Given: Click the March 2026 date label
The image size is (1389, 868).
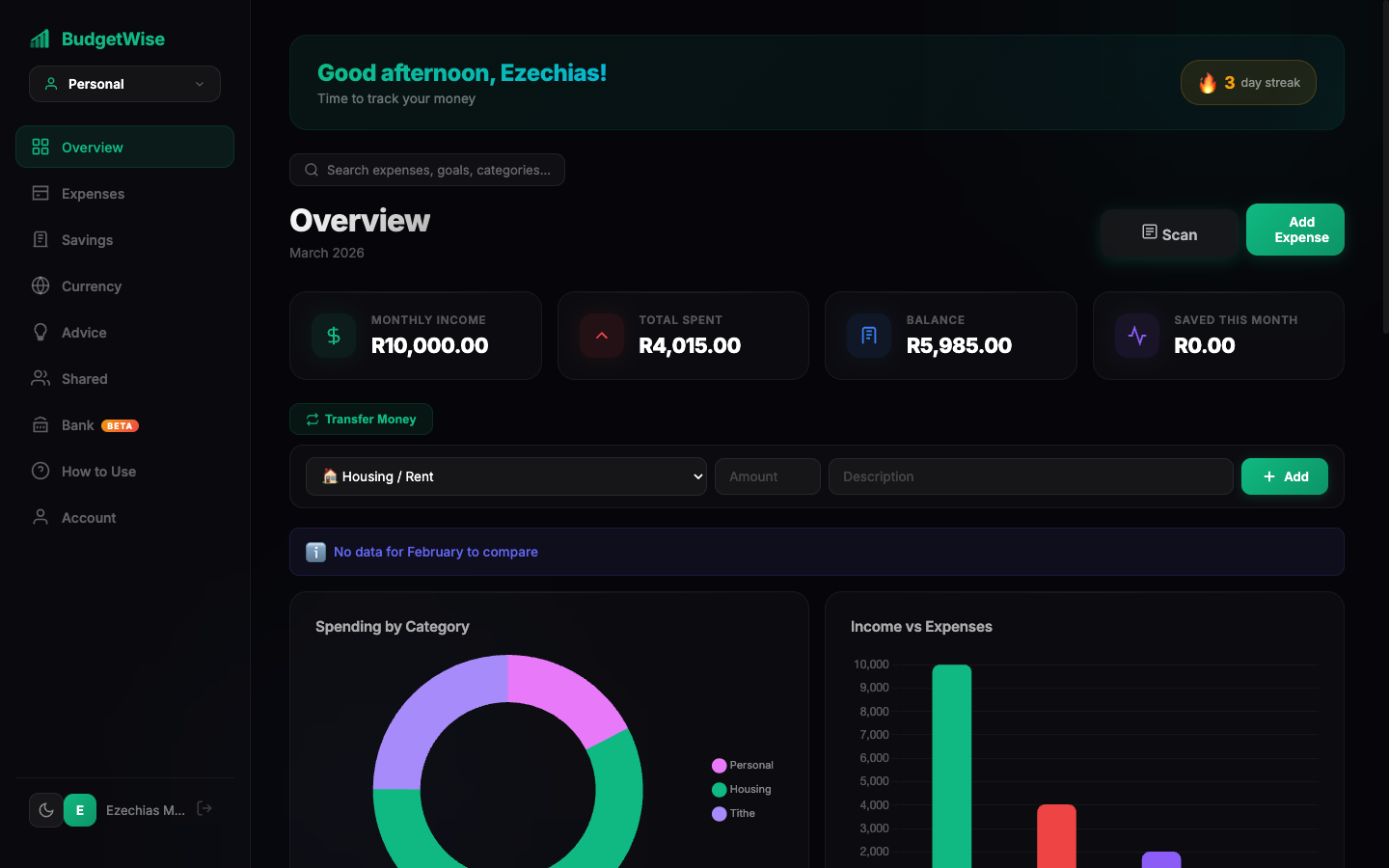Looking at the screenshot, I should click(327, 253).
